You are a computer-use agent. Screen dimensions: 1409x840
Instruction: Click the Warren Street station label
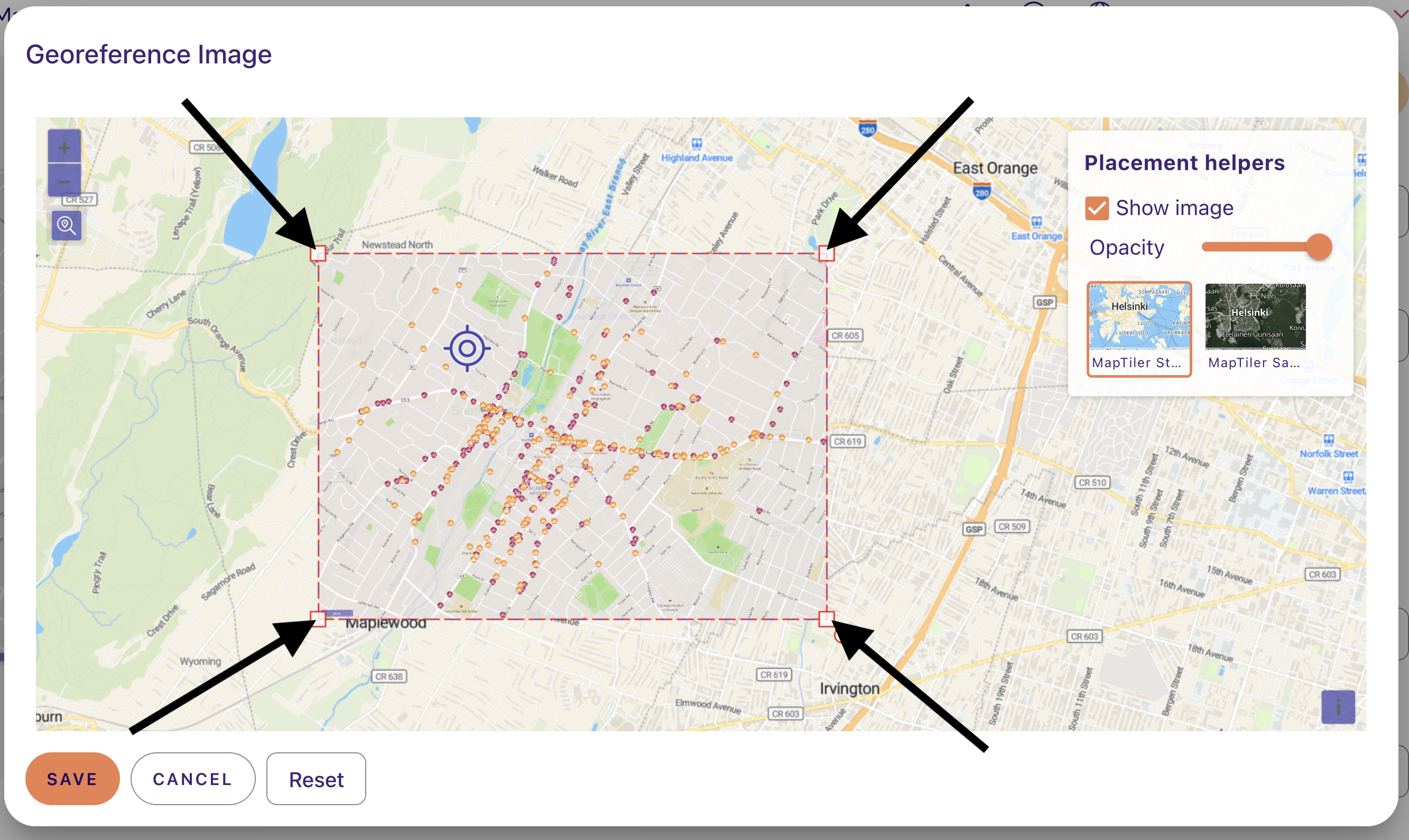pyautogui.click(x=1336, y=491)
